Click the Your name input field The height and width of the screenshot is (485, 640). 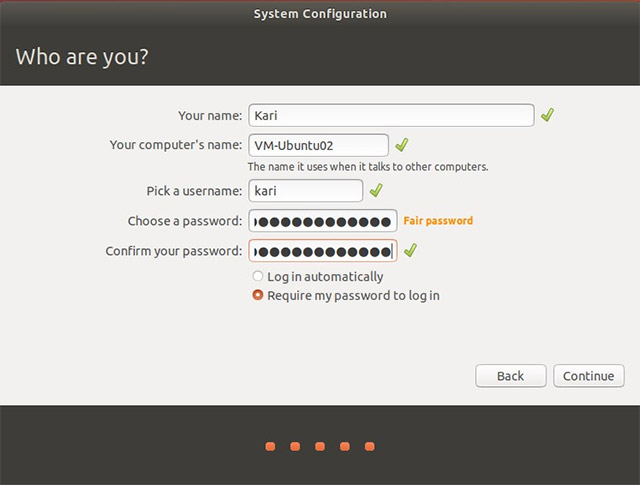pos(391,115)
